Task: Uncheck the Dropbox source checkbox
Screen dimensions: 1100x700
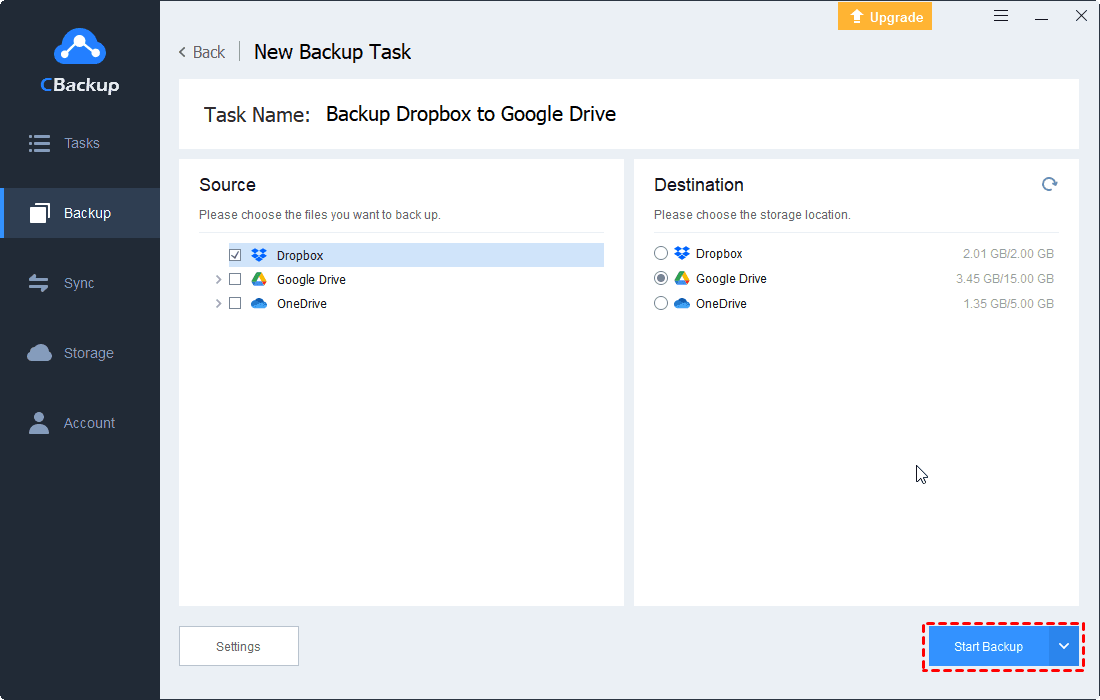Action: pos(235,255)
